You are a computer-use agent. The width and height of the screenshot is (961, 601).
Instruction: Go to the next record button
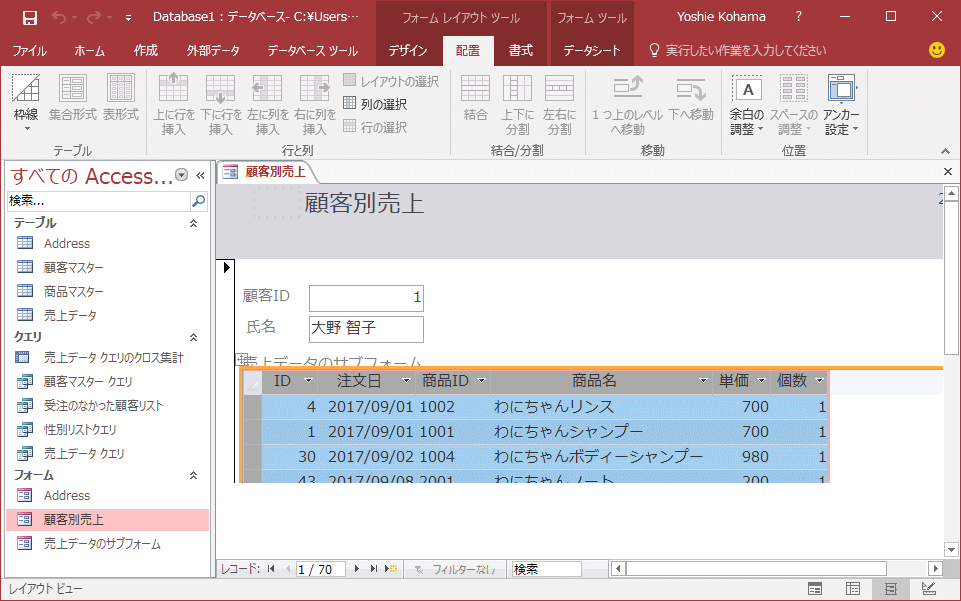[x=357, y=569]
